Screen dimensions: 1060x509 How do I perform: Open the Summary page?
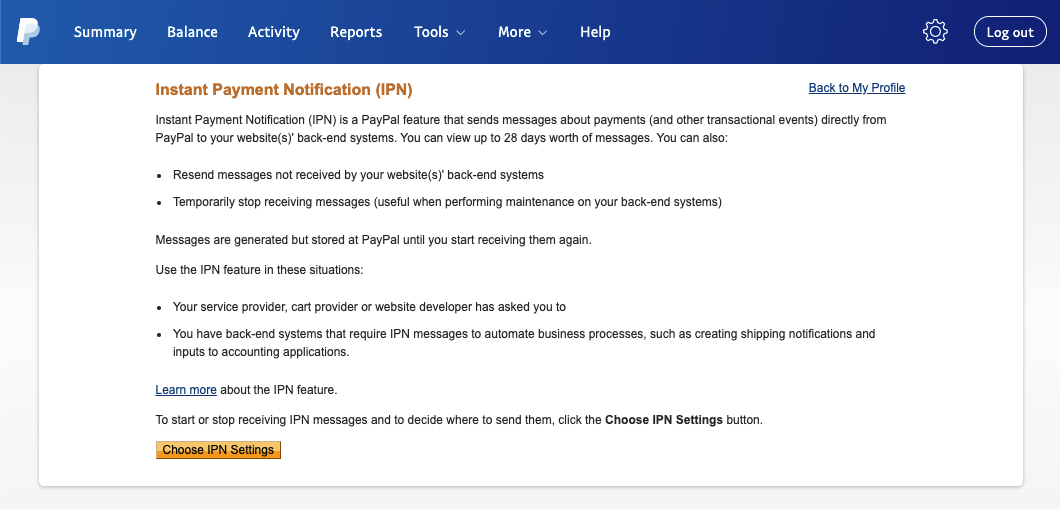pos(105,32)
